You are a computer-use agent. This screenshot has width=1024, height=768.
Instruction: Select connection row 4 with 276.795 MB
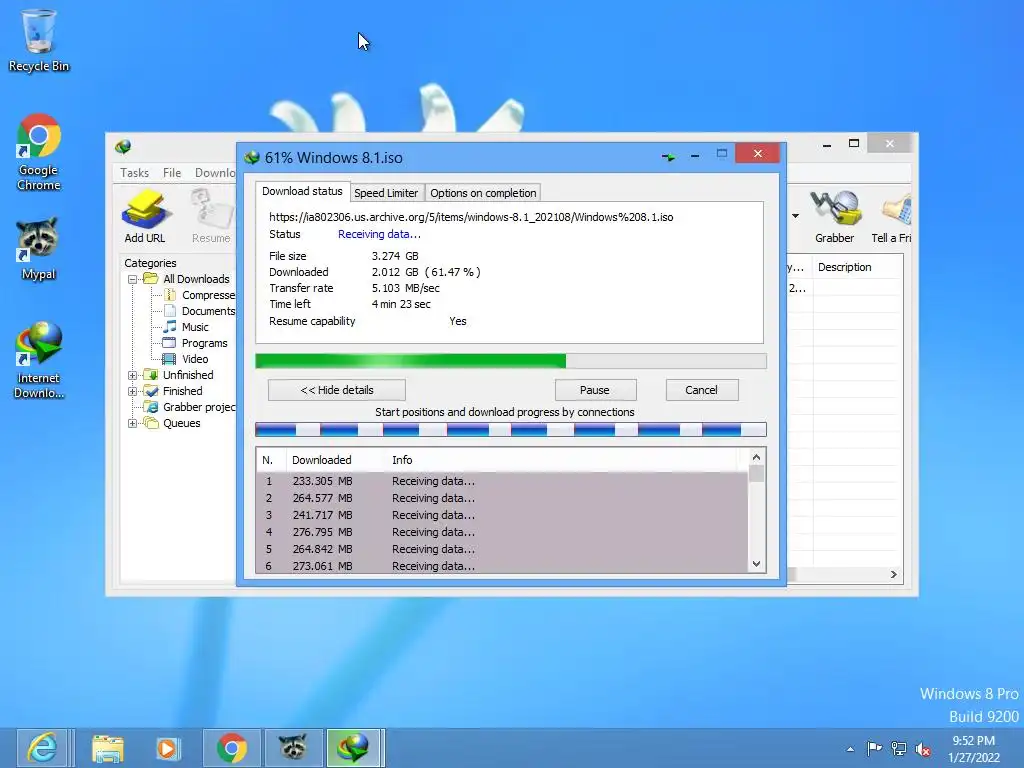(x=502, y=532)
